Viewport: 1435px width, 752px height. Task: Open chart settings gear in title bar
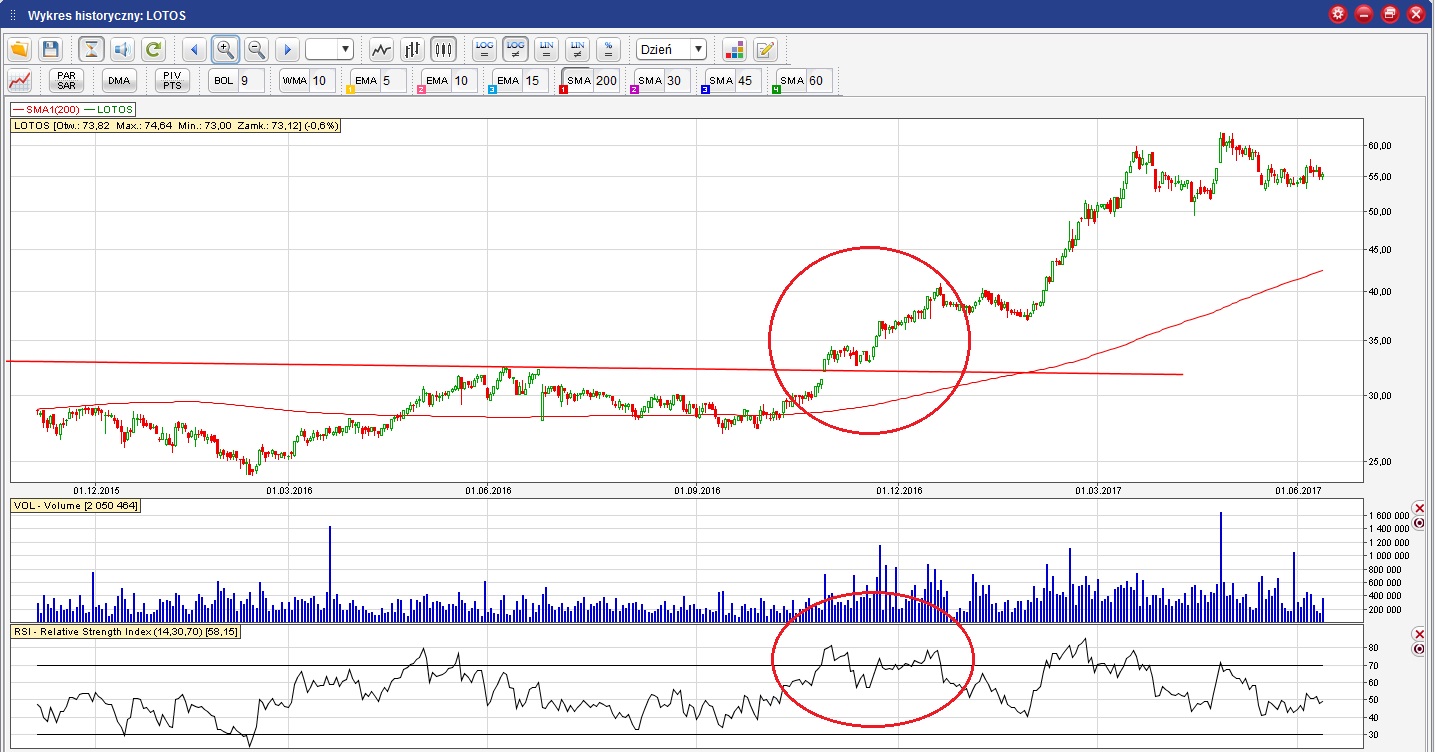pos(1338,14)
